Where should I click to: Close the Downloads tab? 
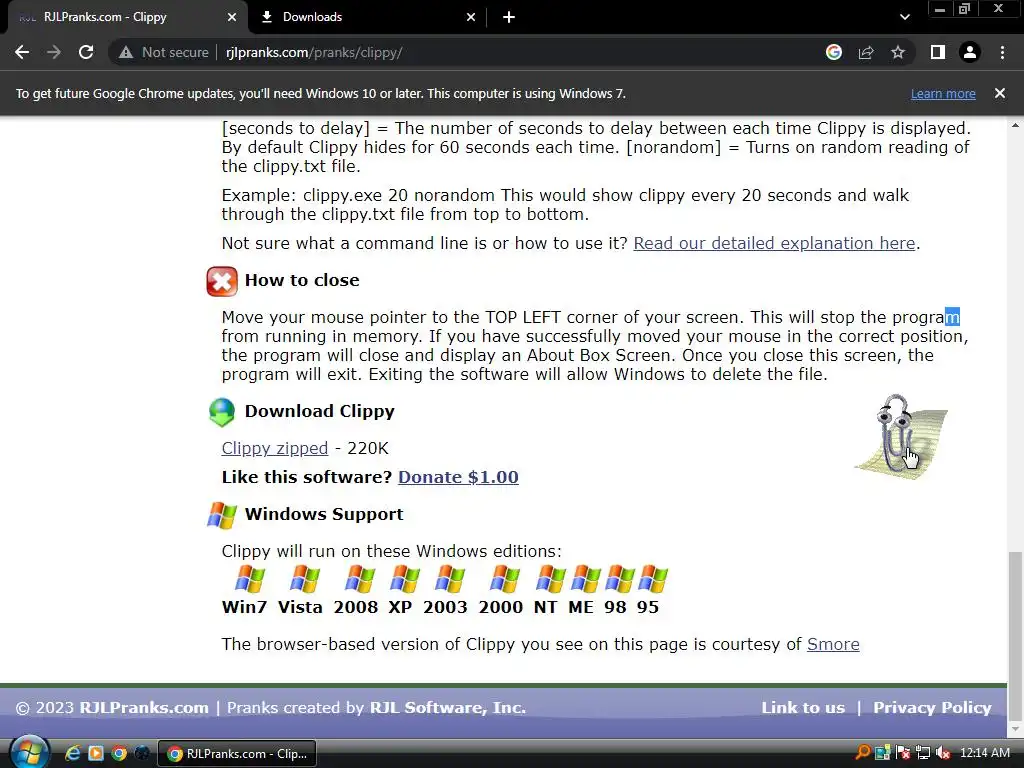point(471,17)
